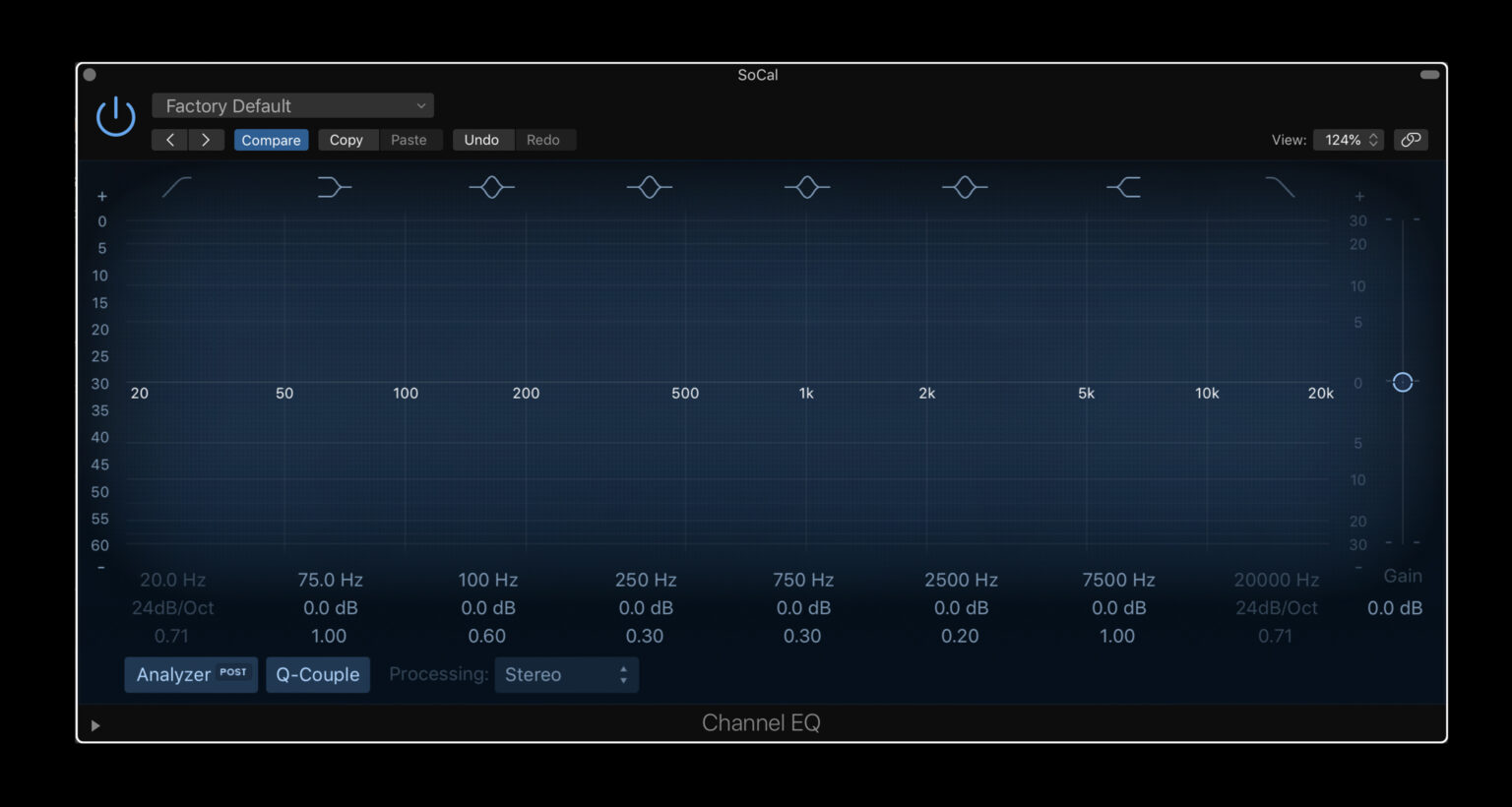1512x807 pixels.
Task: Open the Factory Default preset menu
Action: [292, 105]
